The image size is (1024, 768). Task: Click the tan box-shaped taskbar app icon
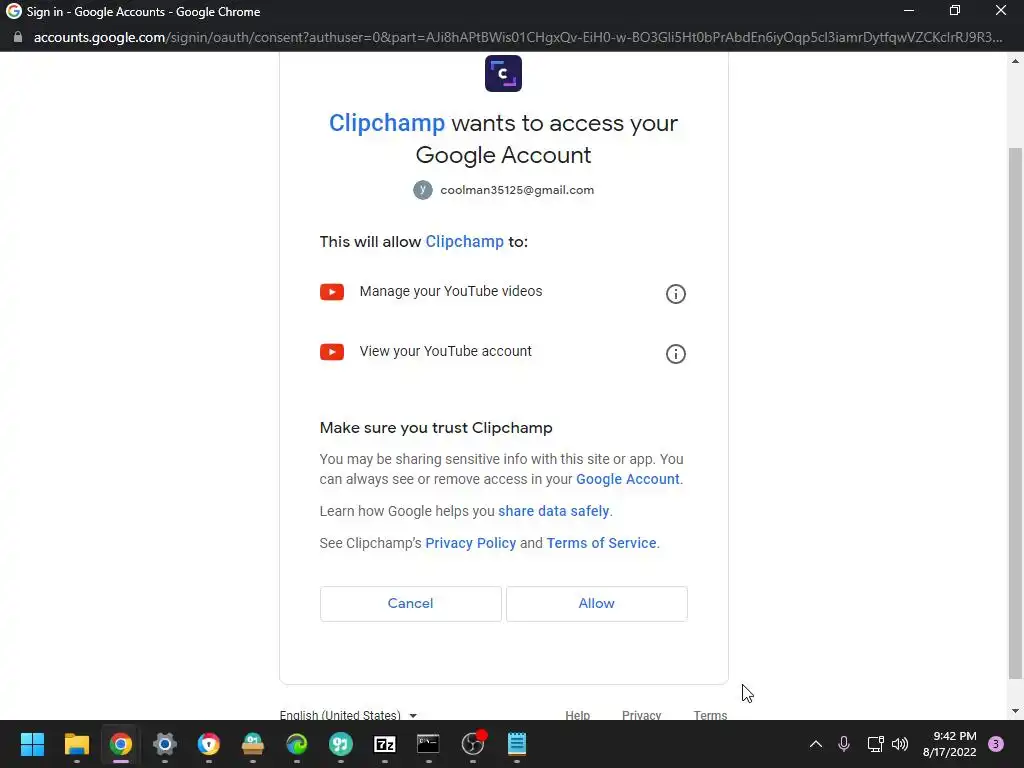click(x=253, y=744)
